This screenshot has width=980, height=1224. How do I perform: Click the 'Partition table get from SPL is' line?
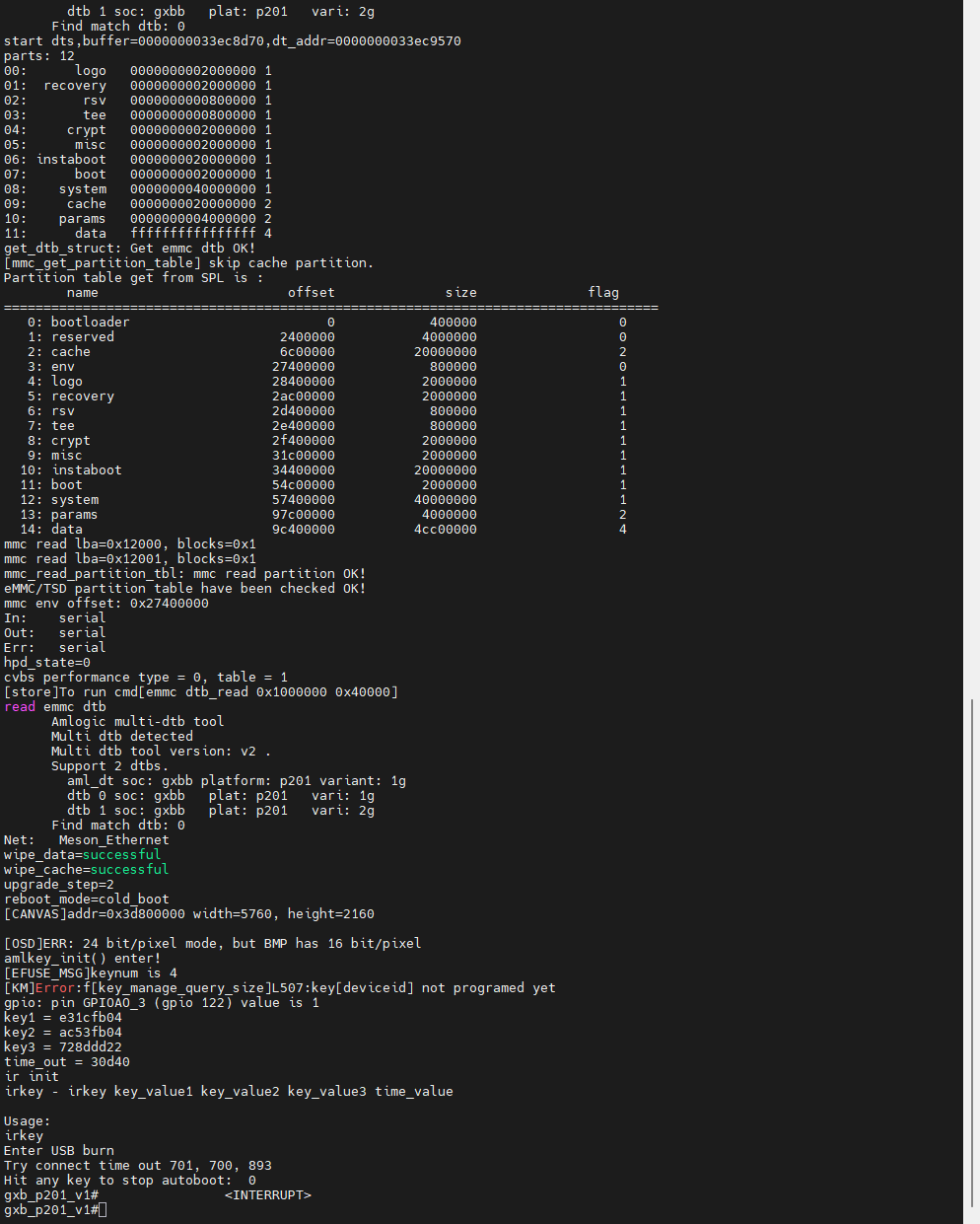(x=134, y=278)
